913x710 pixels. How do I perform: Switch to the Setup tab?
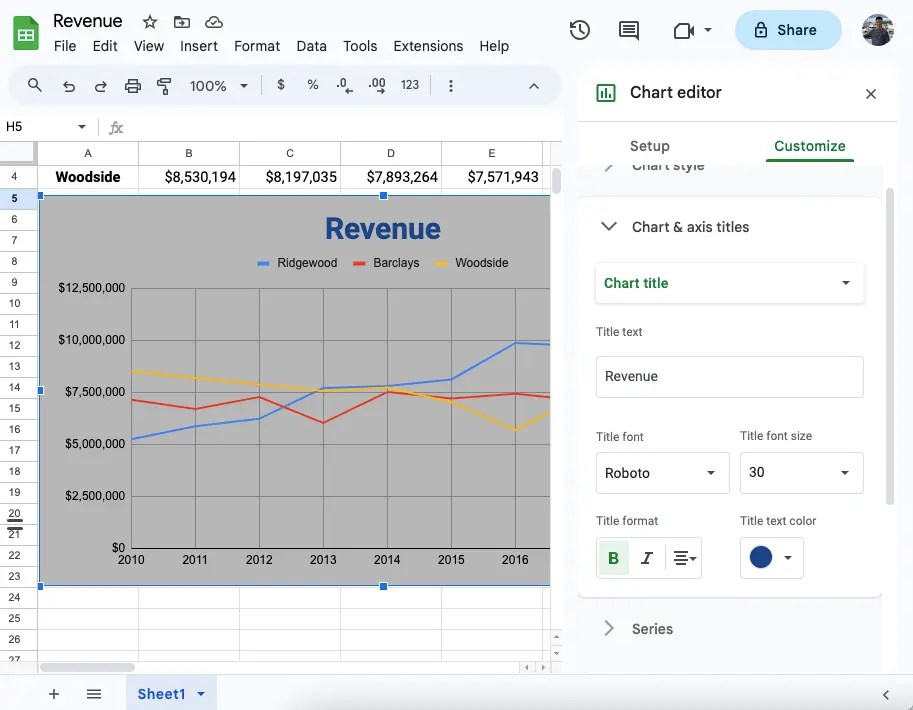pos(650,145)
